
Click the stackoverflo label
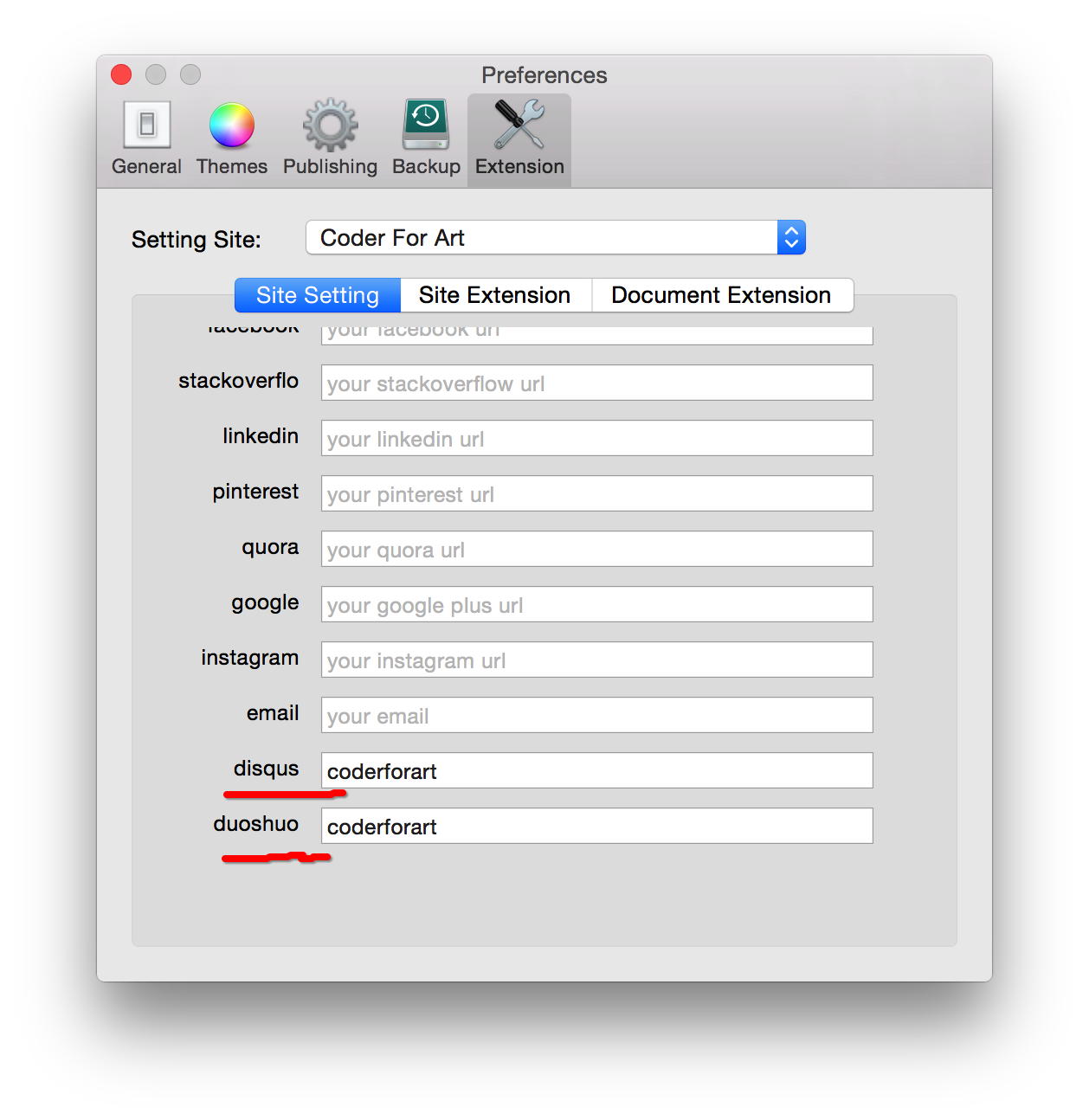[239, 381]
